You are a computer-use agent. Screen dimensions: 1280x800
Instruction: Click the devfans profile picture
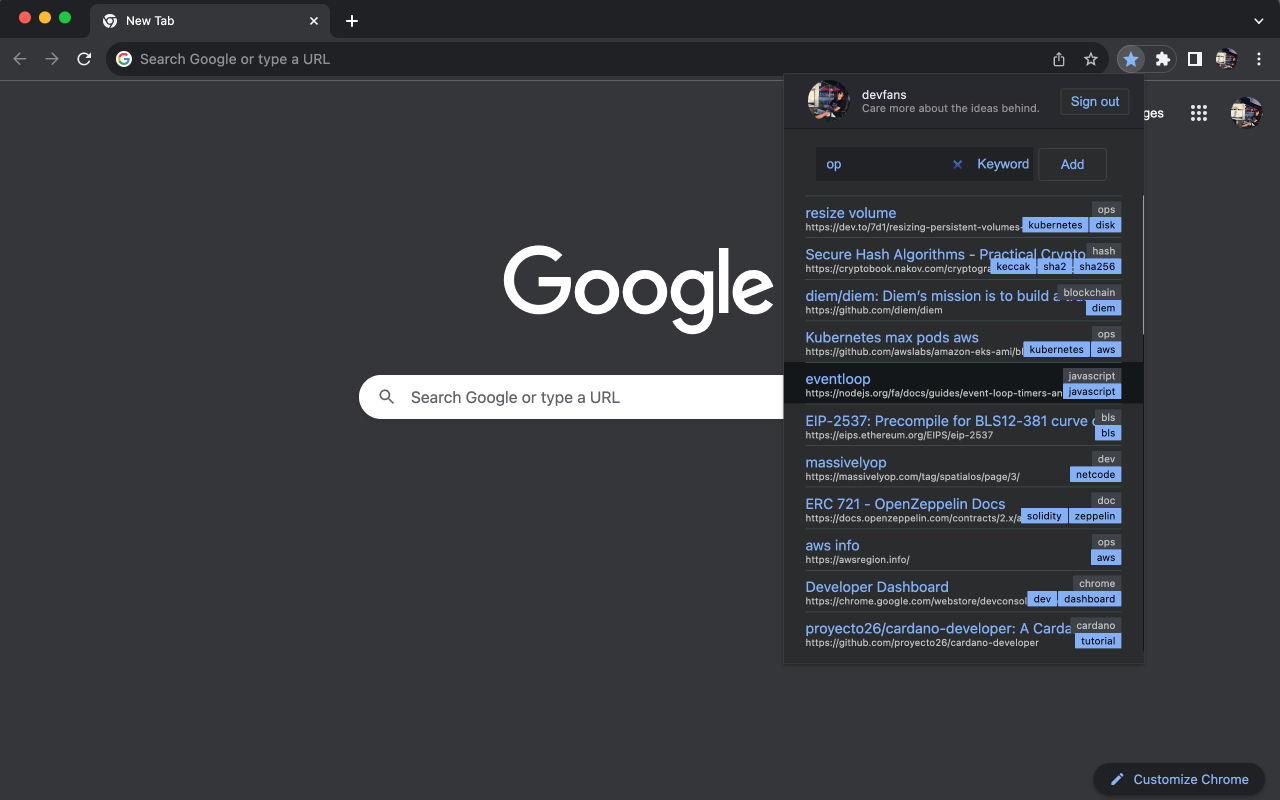[828, 101]
